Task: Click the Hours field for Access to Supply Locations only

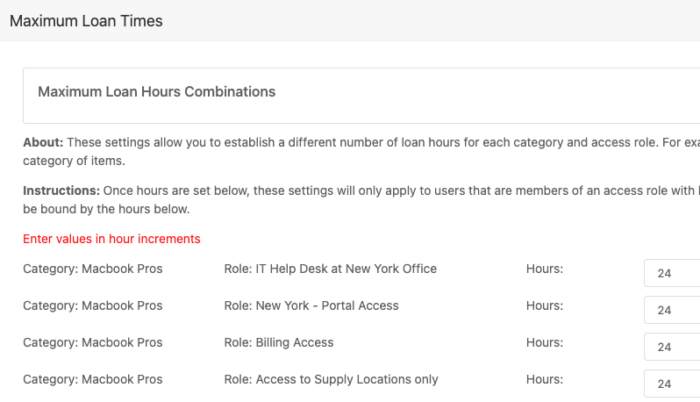Action: [x=672, y=384]
